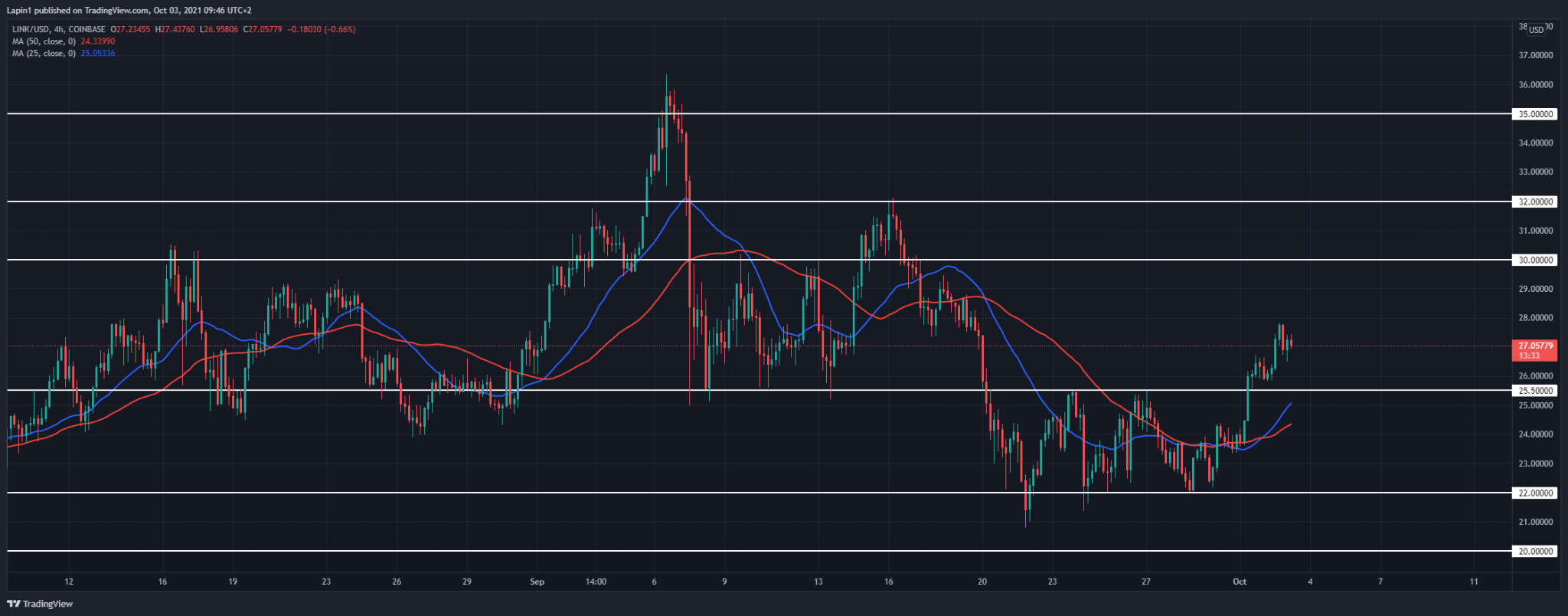Click the Sep label on time axis
1568x616 pixels.
pyautogui.click(x=537, y=582)
